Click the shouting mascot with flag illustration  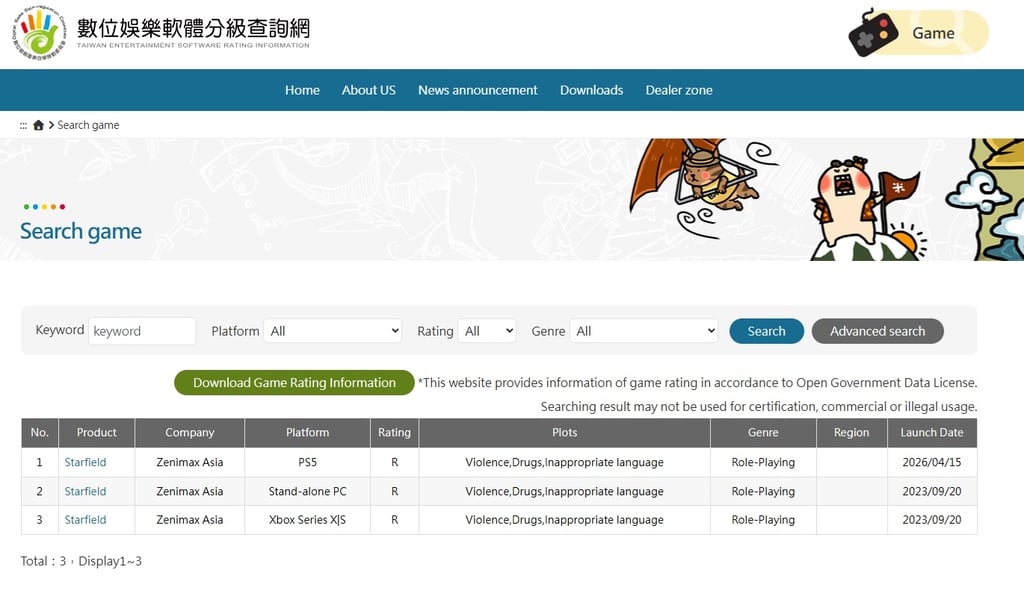[x=865, y=209]
